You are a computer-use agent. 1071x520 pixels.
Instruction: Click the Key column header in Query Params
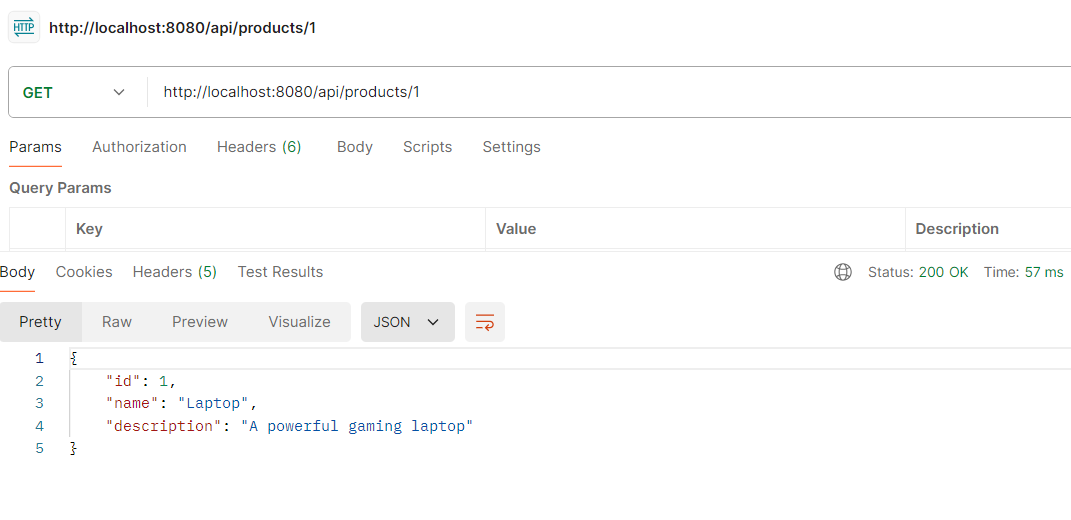click(x=89, y=229)
